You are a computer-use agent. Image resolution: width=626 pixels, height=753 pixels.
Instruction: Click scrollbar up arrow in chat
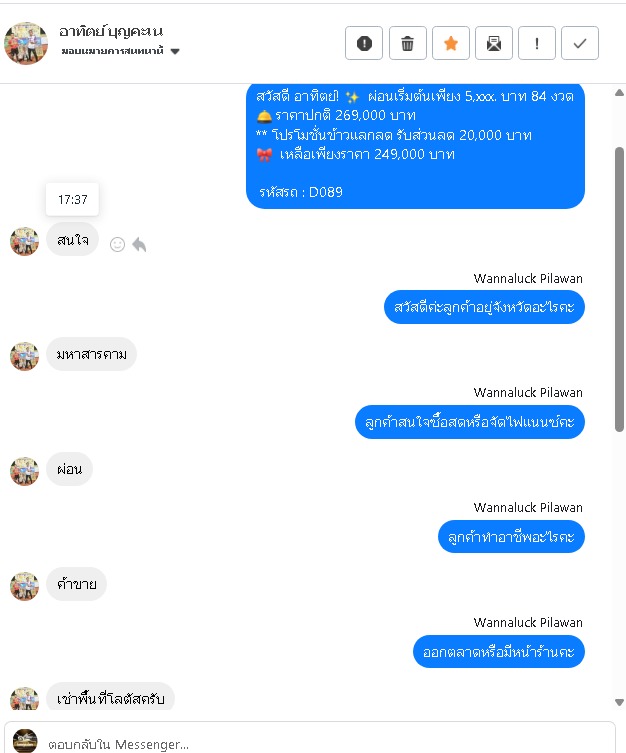click(619, 93)
